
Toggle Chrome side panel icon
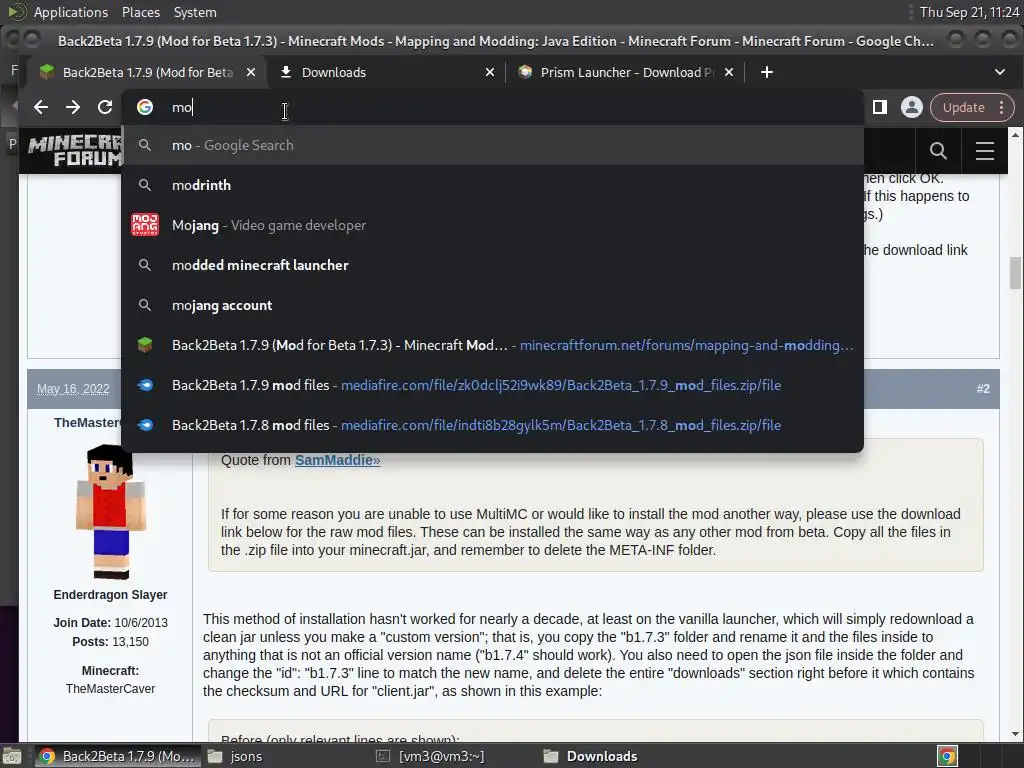tap(880, 107)
